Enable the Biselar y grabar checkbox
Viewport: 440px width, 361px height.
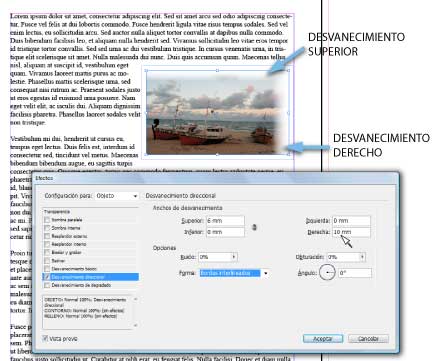pos(47,253)
